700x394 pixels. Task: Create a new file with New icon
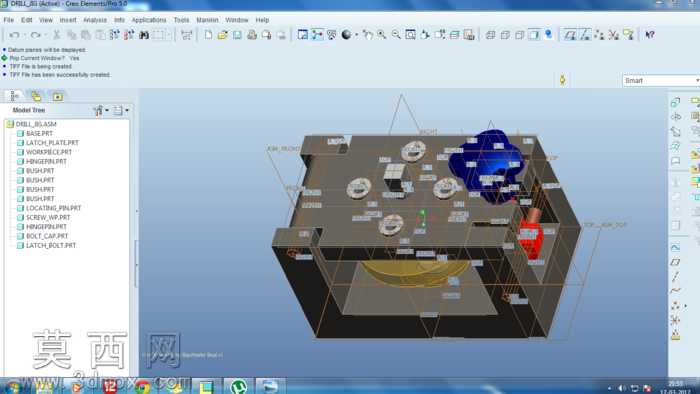click(x=208, y=35)
